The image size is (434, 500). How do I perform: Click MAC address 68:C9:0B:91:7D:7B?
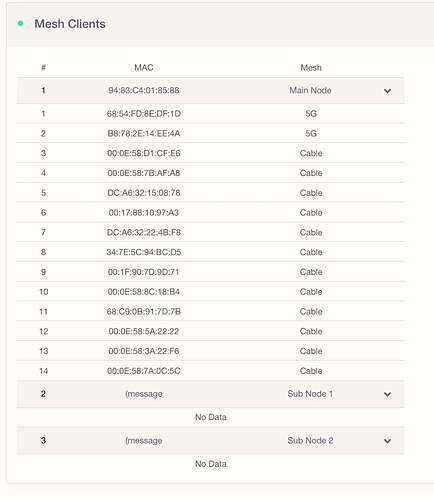[x=144, y=312]
